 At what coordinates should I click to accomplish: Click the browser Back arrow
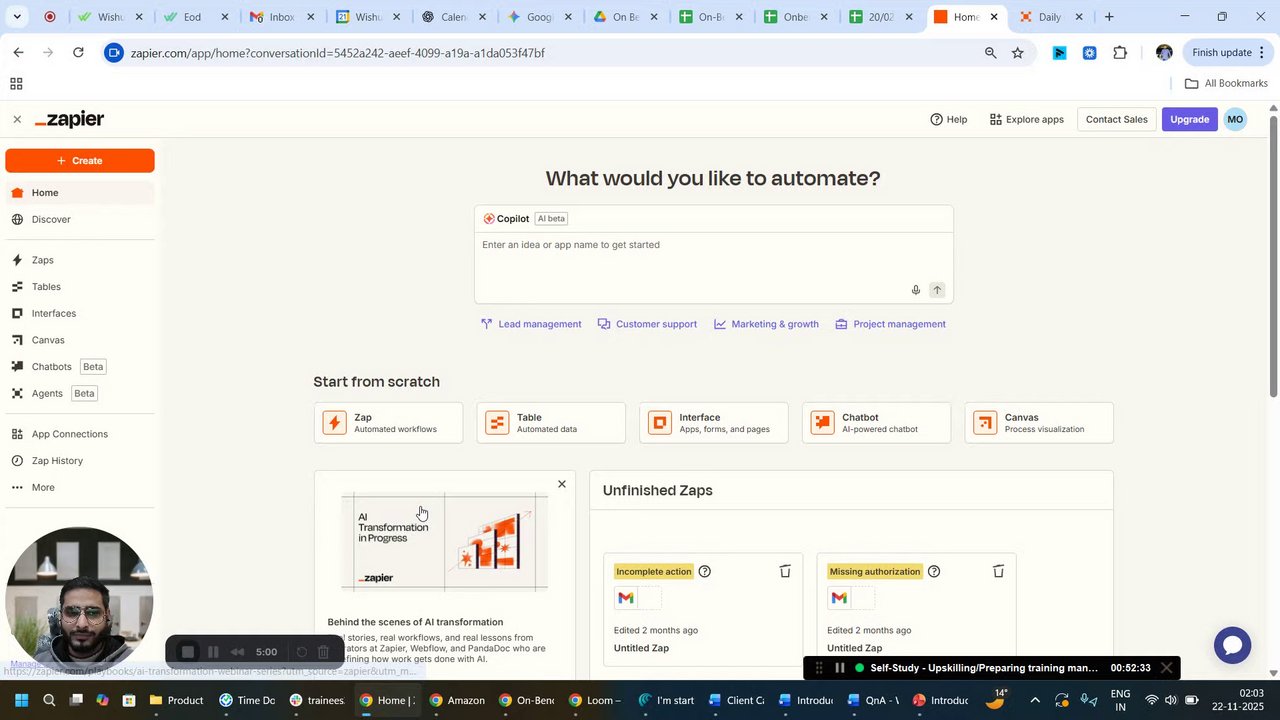18,52
